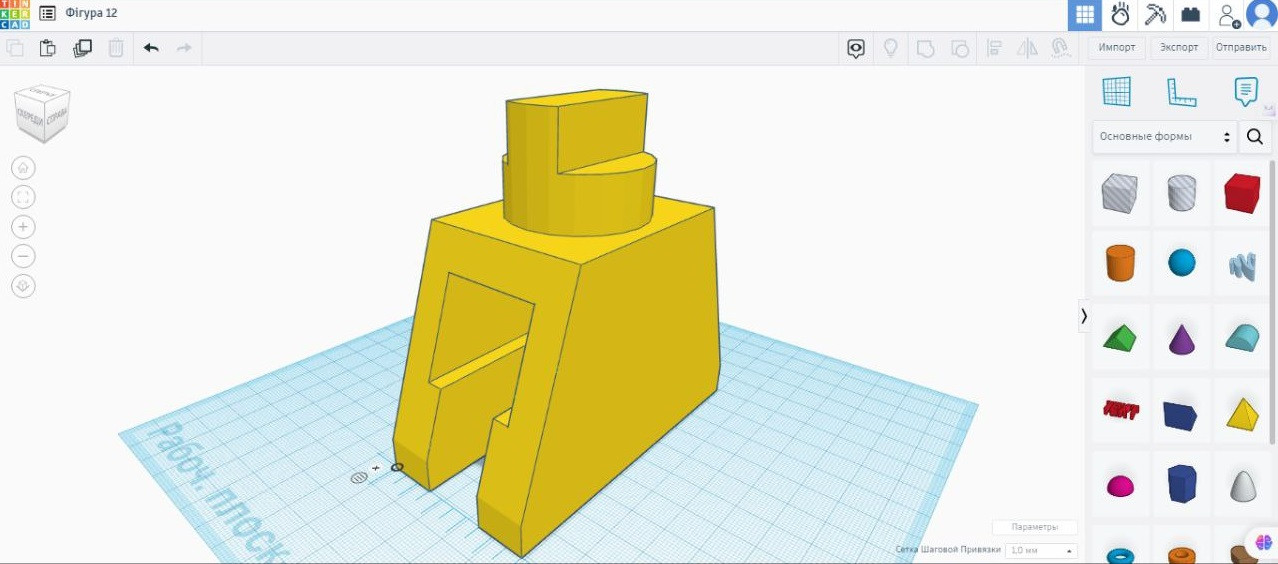Open the view settings eye icon

[x=856, y=48]
